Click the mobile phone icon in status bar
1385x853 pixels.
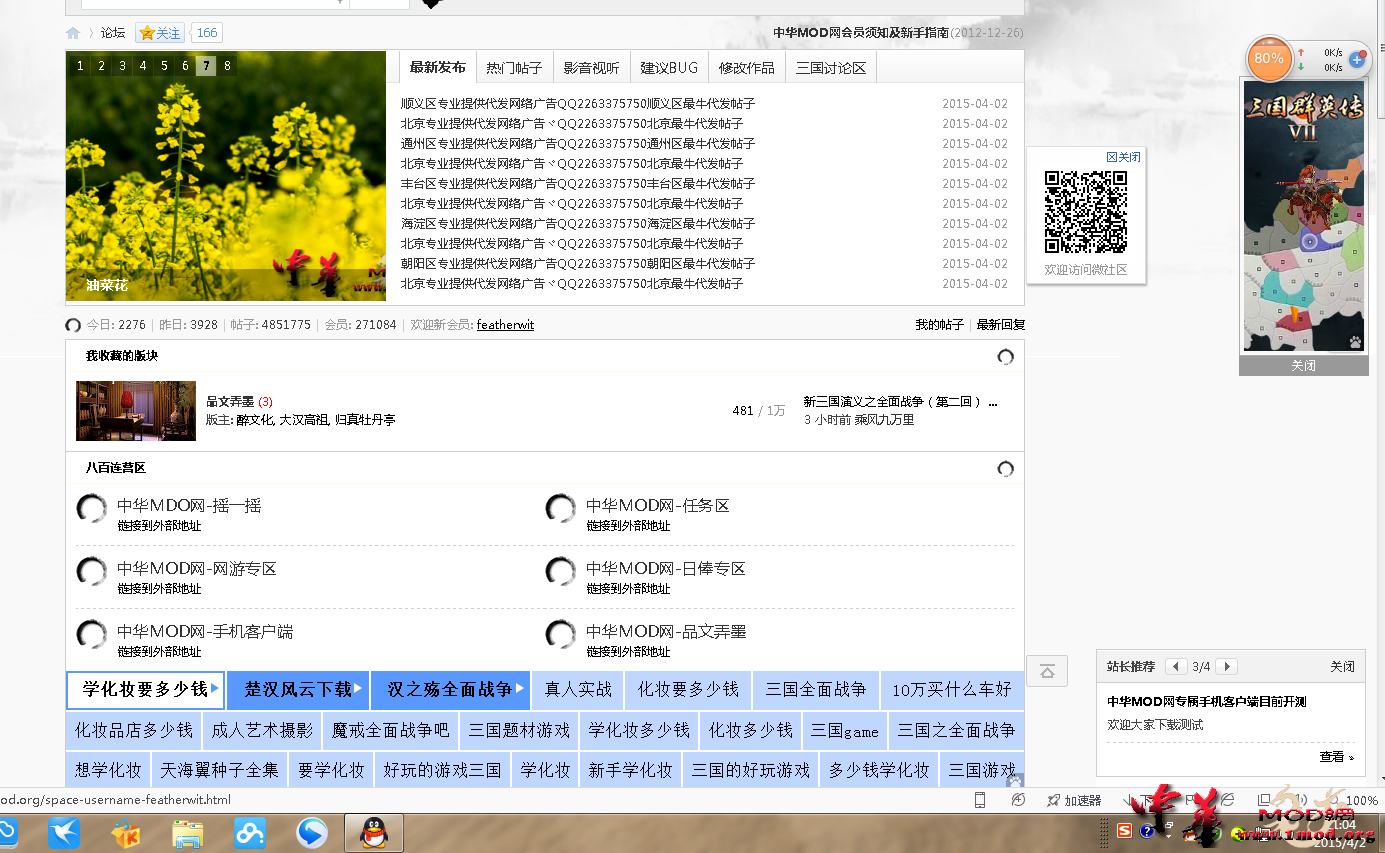(980, 800)
